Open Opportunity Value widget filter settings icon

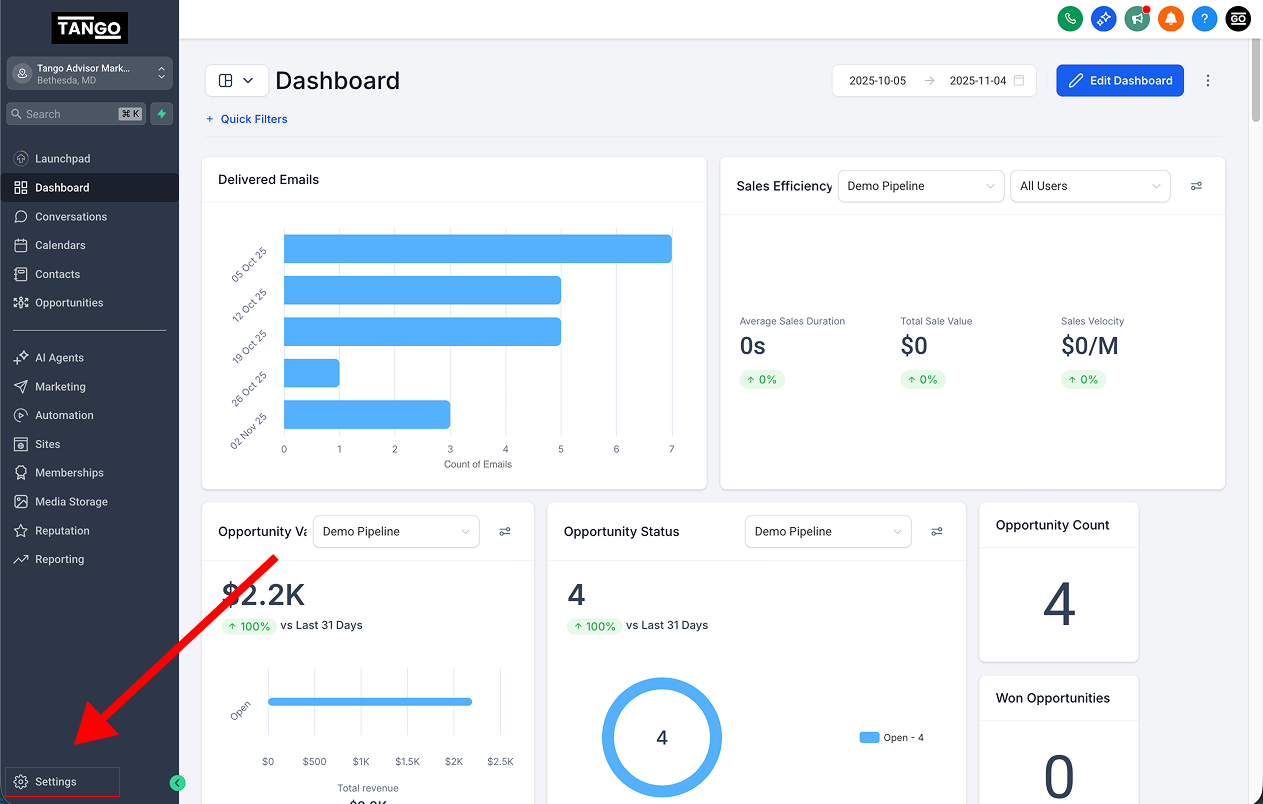point(505,532)
